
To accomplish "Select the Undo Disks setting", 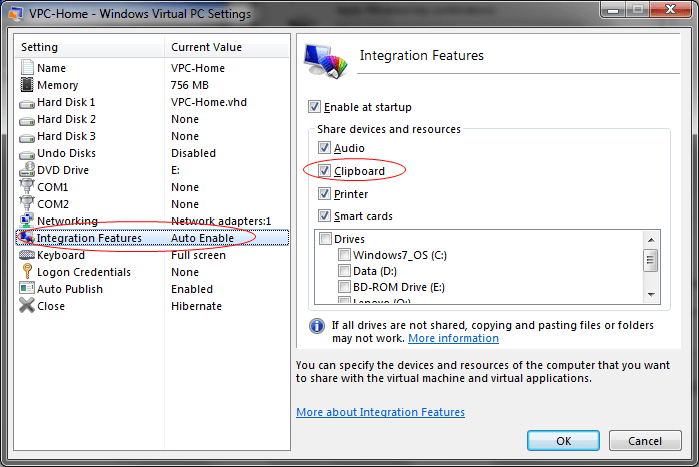I will coord(152,153).
